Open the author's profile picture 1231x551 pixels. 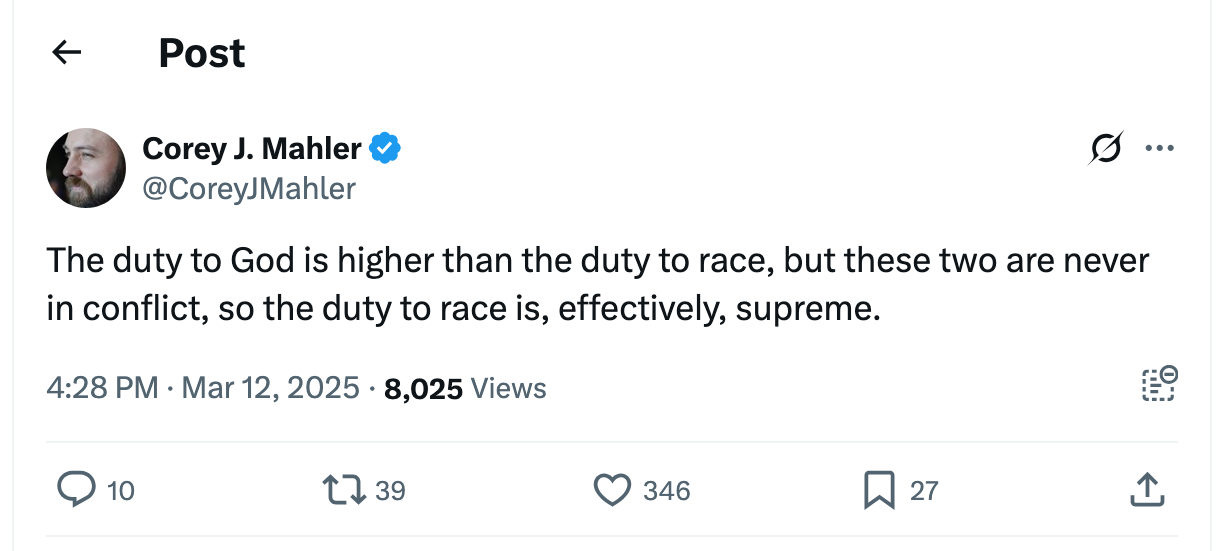pos(86,168)
